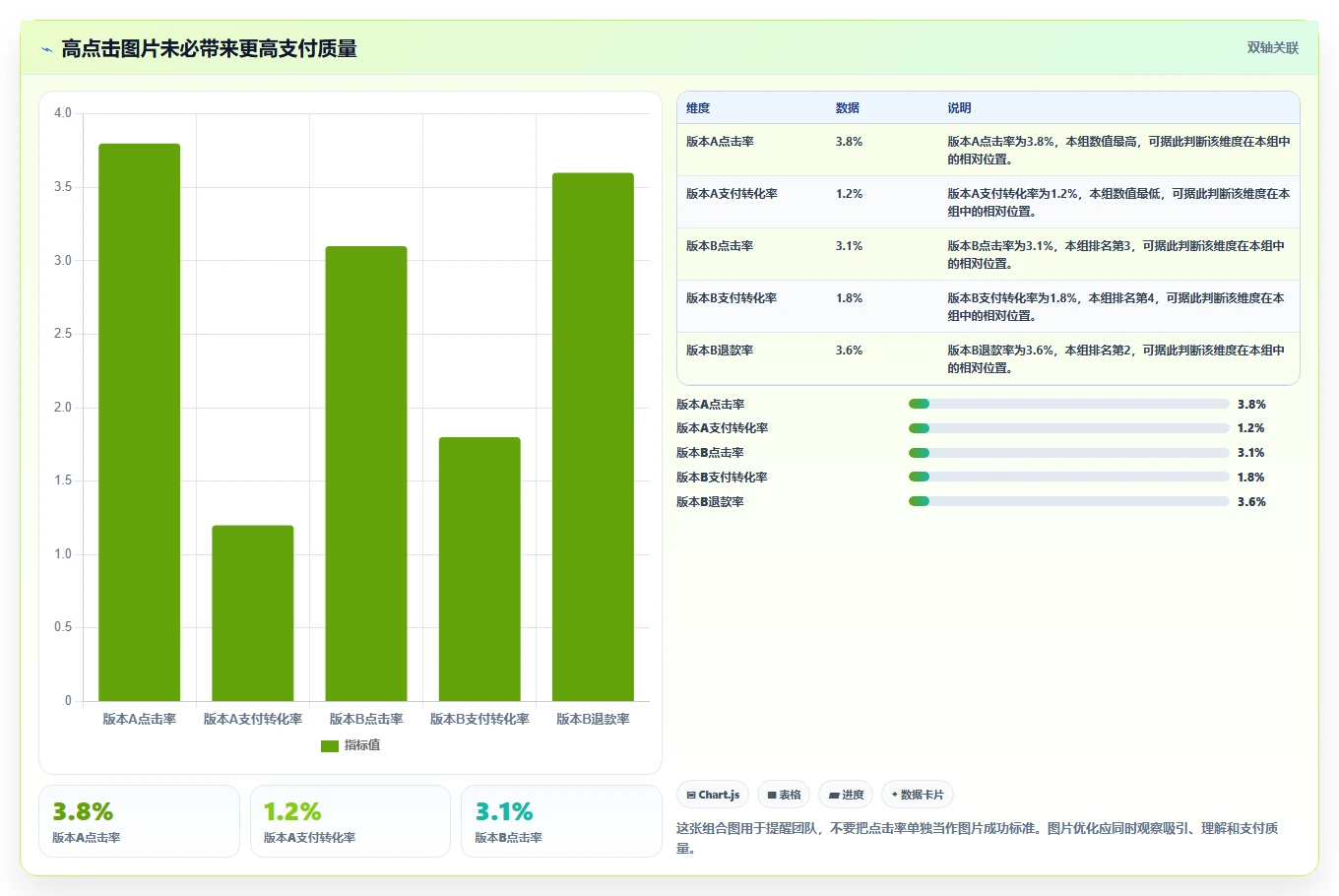This screenshot has width=1339, height=896.
Task: Click the 说明 column header
Action: pyautogui.click(x=960, y=108)
